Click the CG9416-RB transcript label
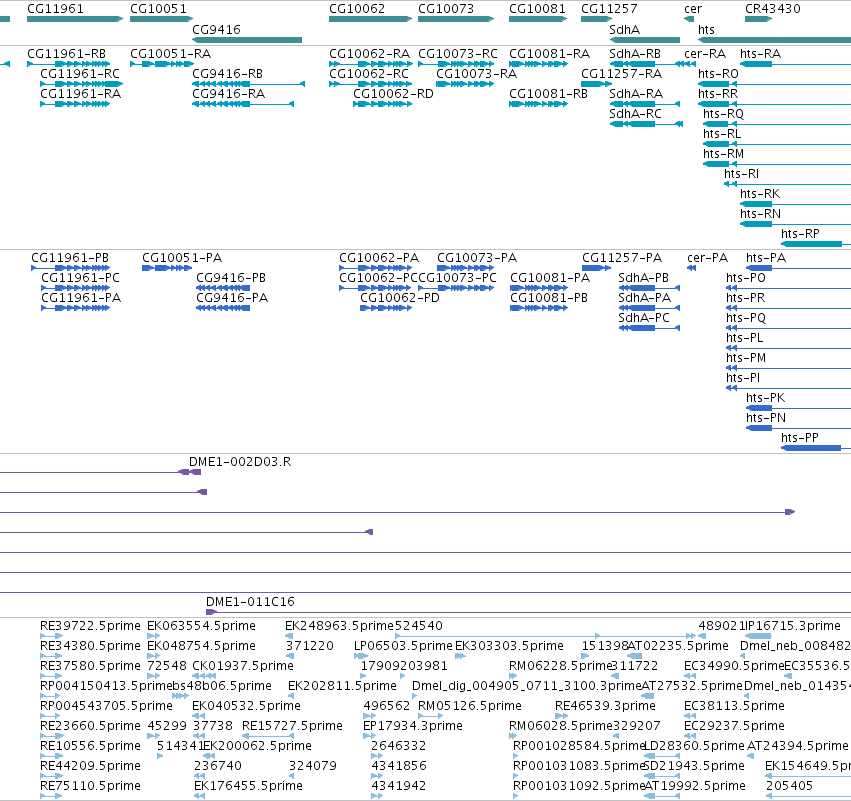The image size is (851, 801). tap(227, 74)
